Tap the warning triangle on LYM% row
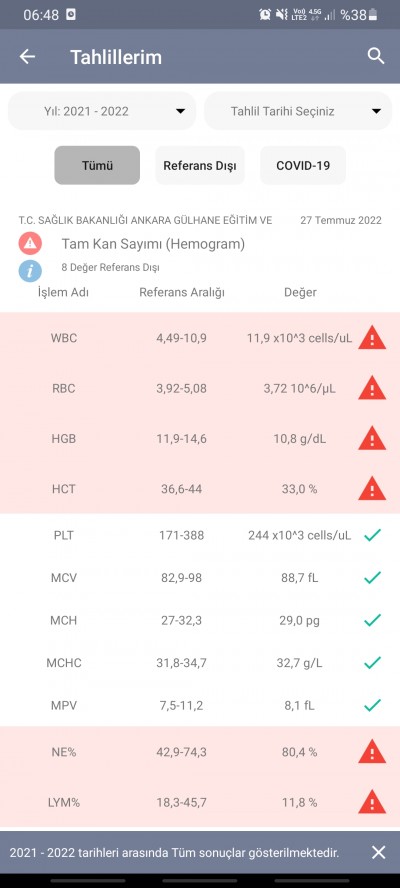400x888 pixels. click(372, 802)
